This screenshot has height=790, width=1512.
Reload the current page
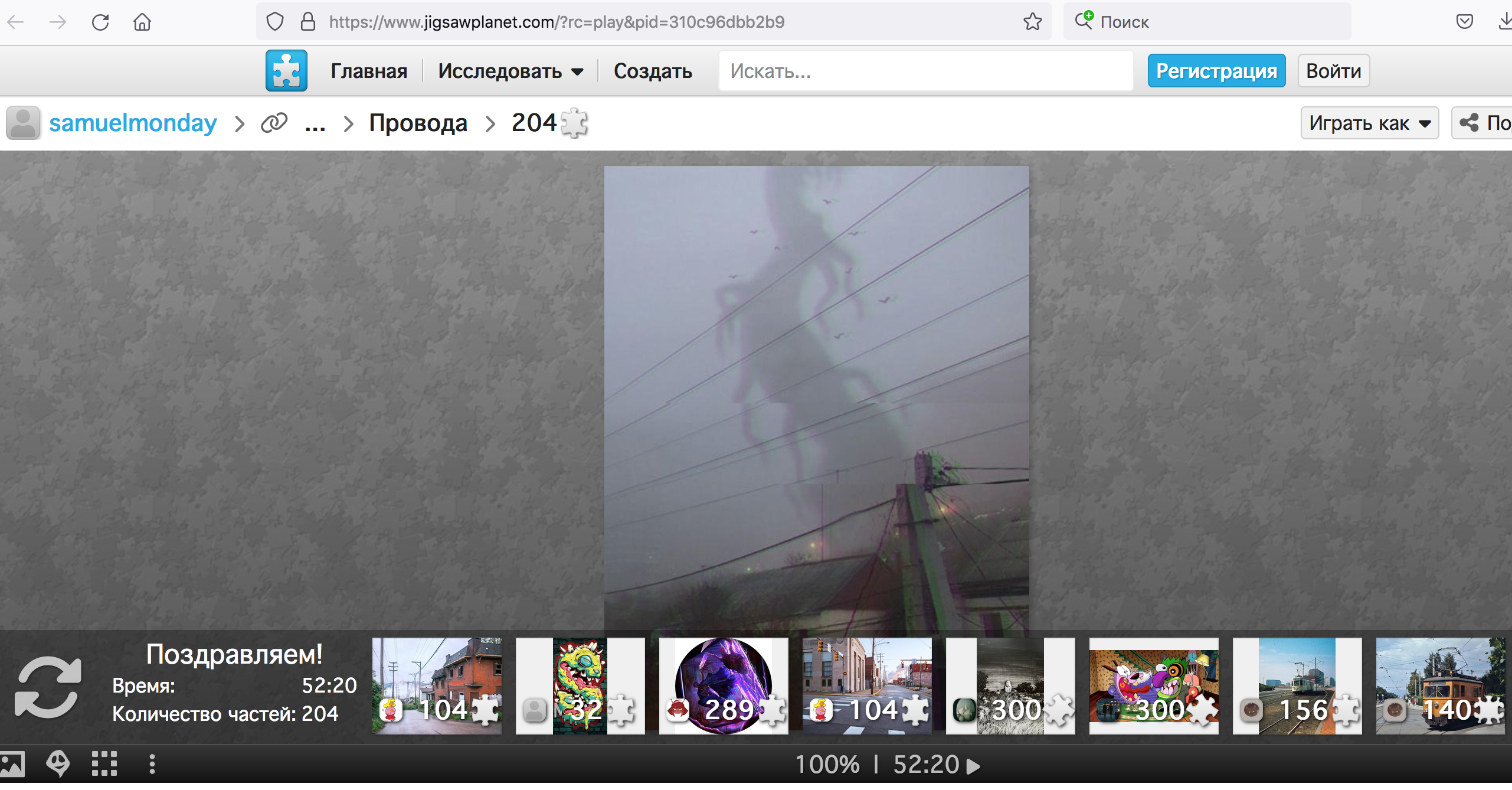[x=100, y=22]
